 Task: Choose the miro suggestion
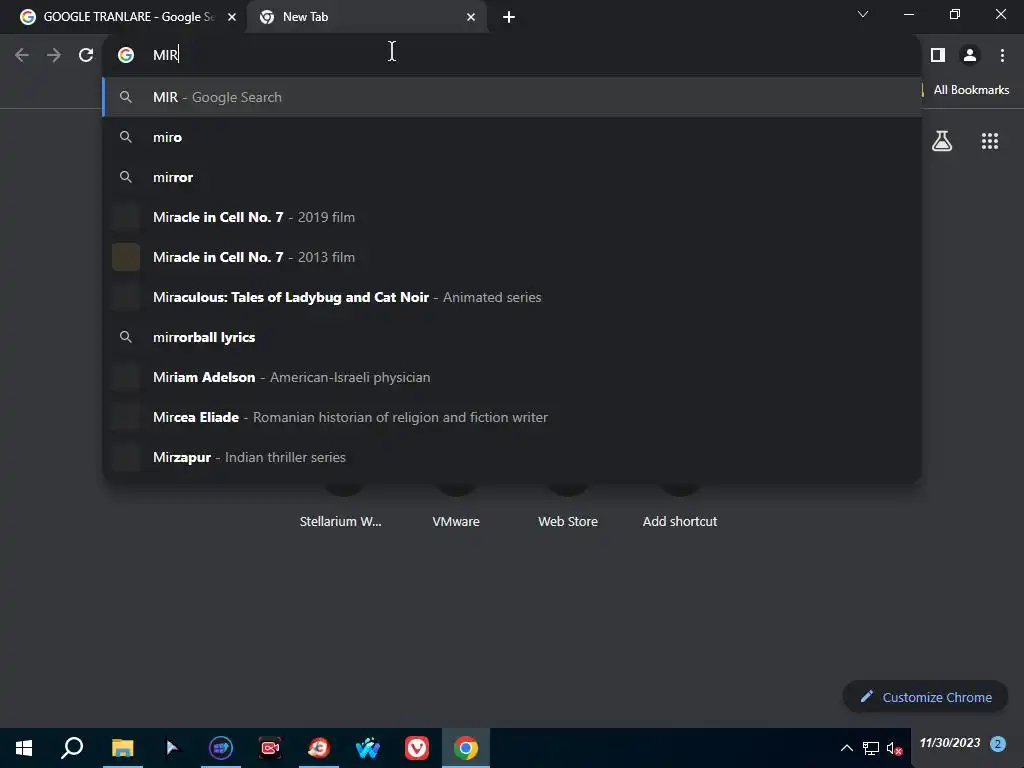pos(512,137)
